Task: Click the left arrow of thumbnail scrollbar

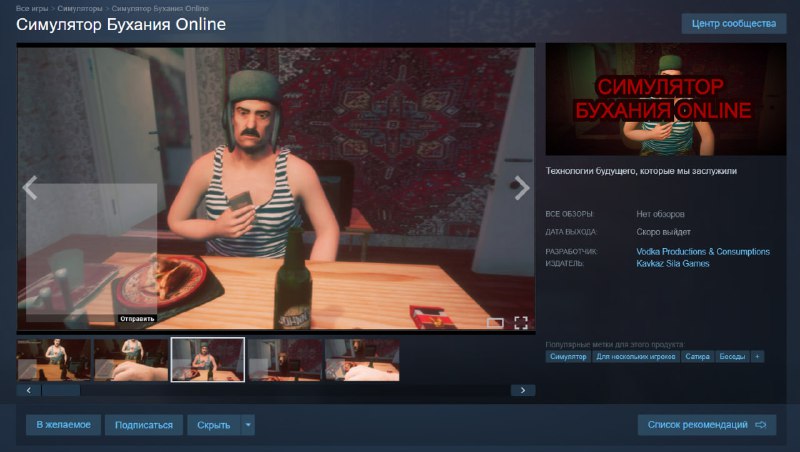Action: [29, 390]
